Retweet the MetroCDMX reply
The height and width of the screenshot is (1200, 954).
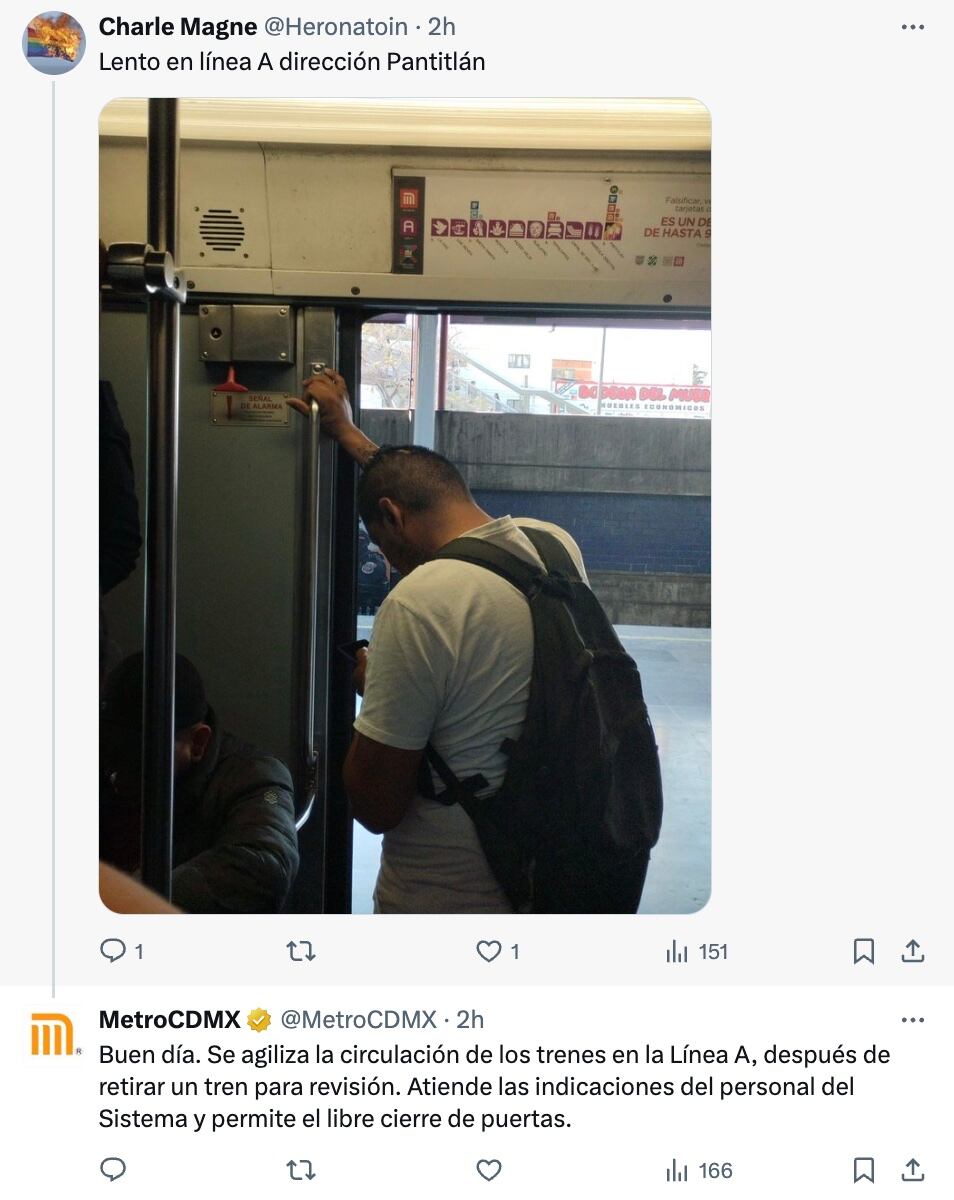(301, 1169)
